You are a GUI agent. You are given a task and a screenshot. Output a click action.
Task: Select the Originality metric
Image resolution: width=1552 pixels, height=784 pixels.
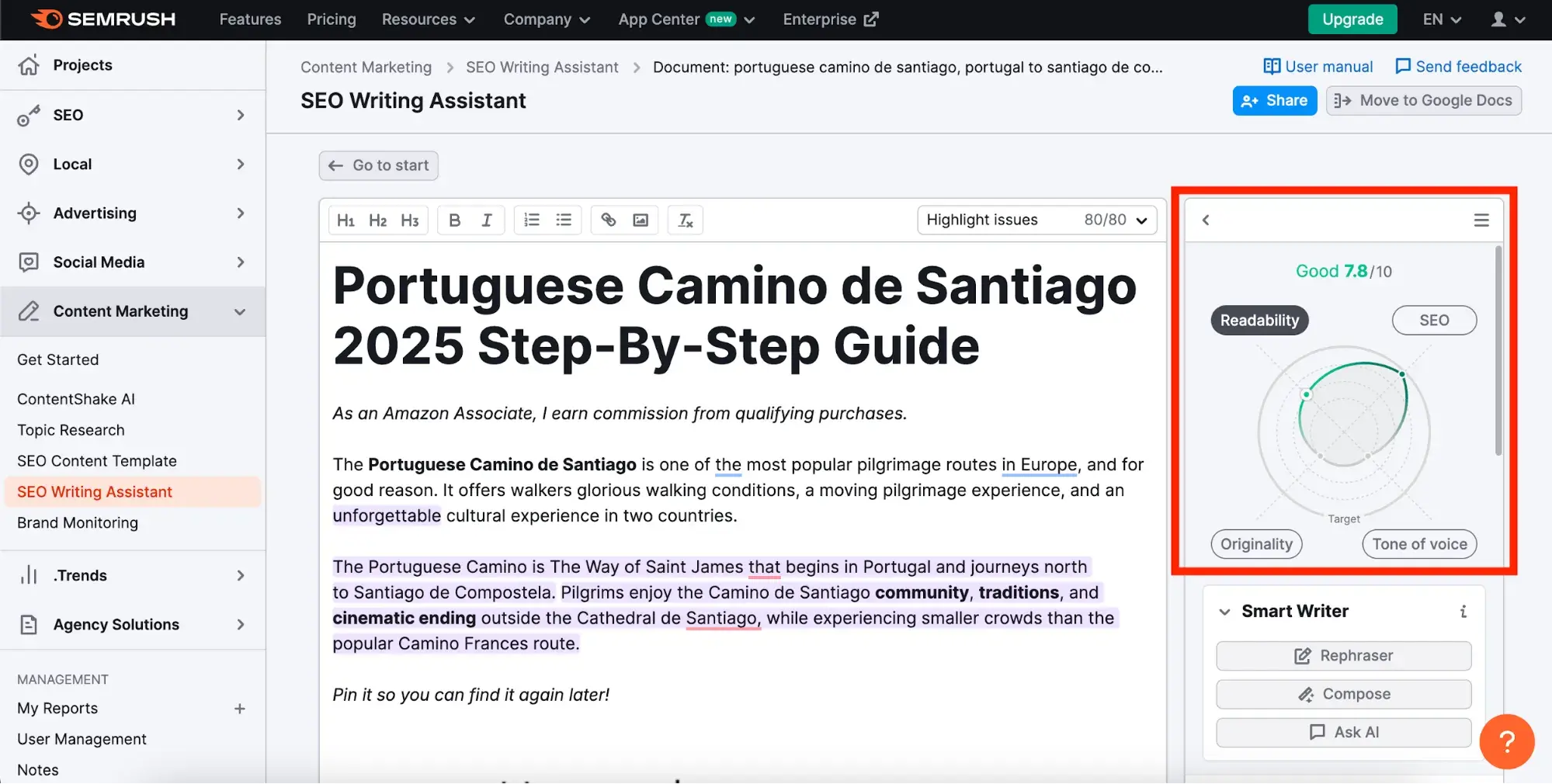[x=1256, y=544]
